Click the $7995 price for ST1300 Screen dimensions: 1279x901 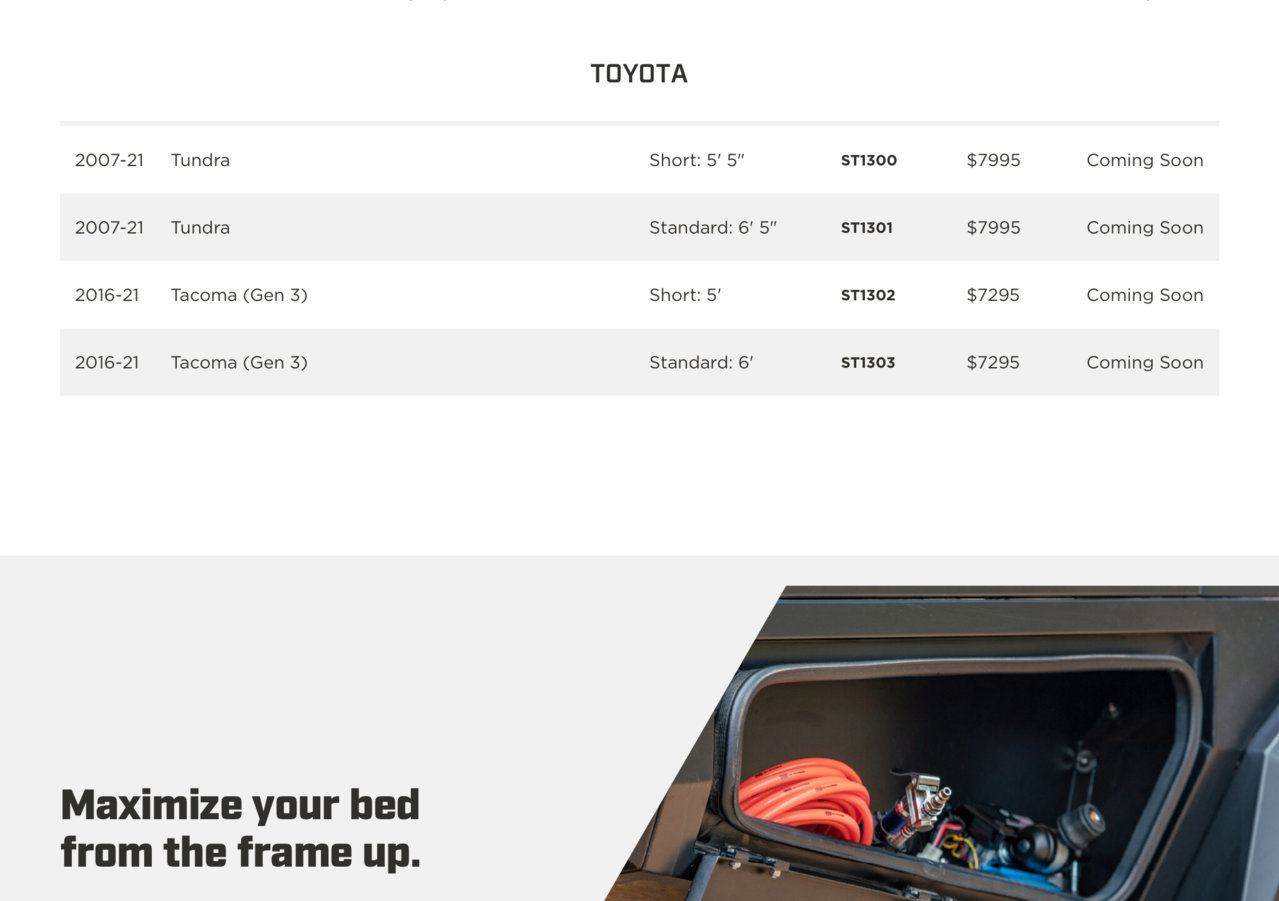(x=993, y=160)
